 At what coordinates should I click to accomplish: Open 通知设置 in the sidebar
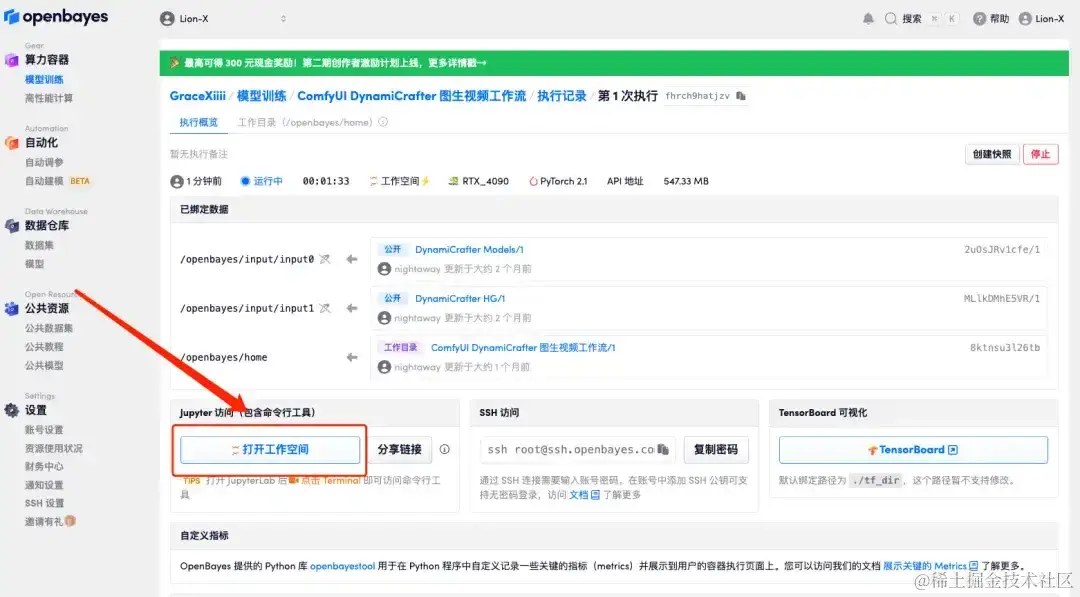44,485
